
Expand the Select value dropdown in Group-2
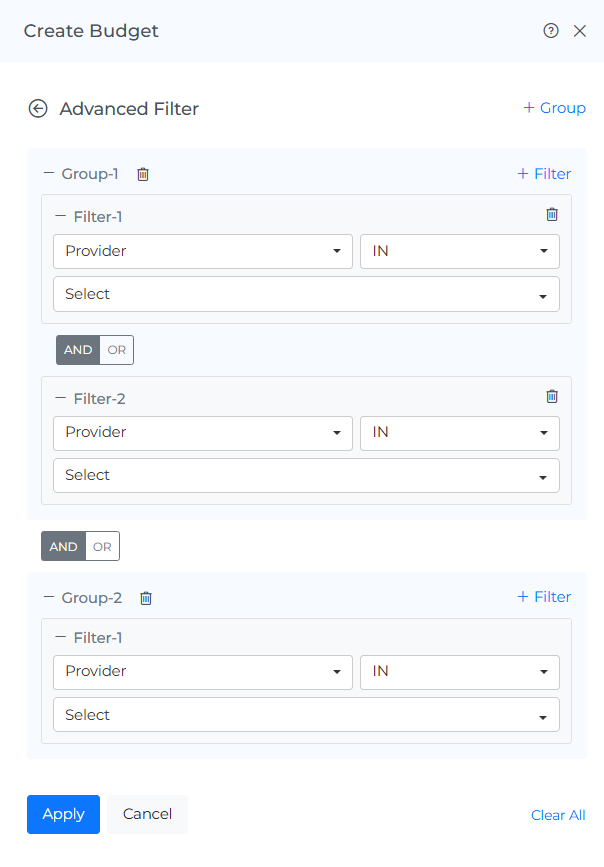306,715
